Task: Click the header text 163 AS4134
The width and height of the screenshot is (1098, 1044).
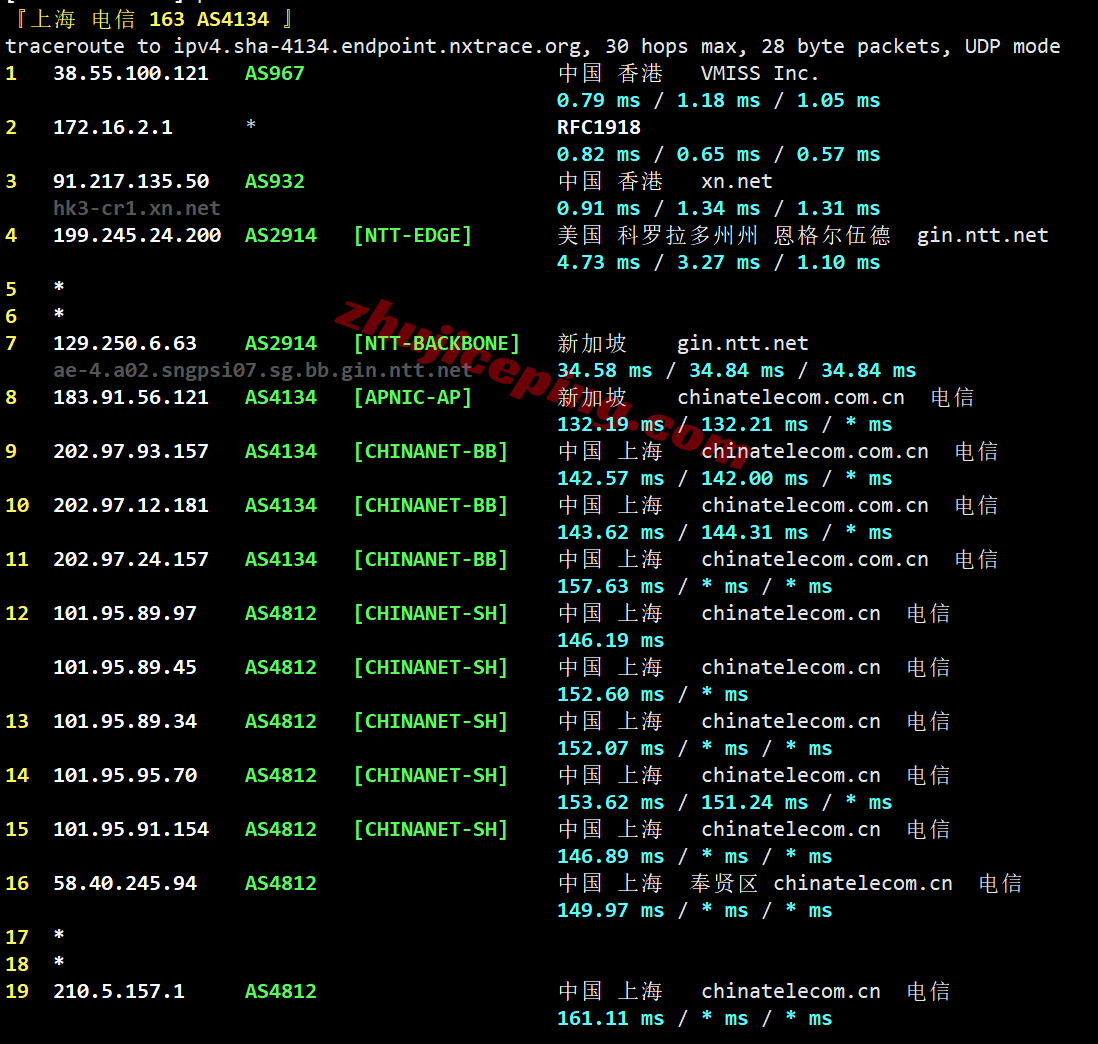Action: (x=209, y=19)
